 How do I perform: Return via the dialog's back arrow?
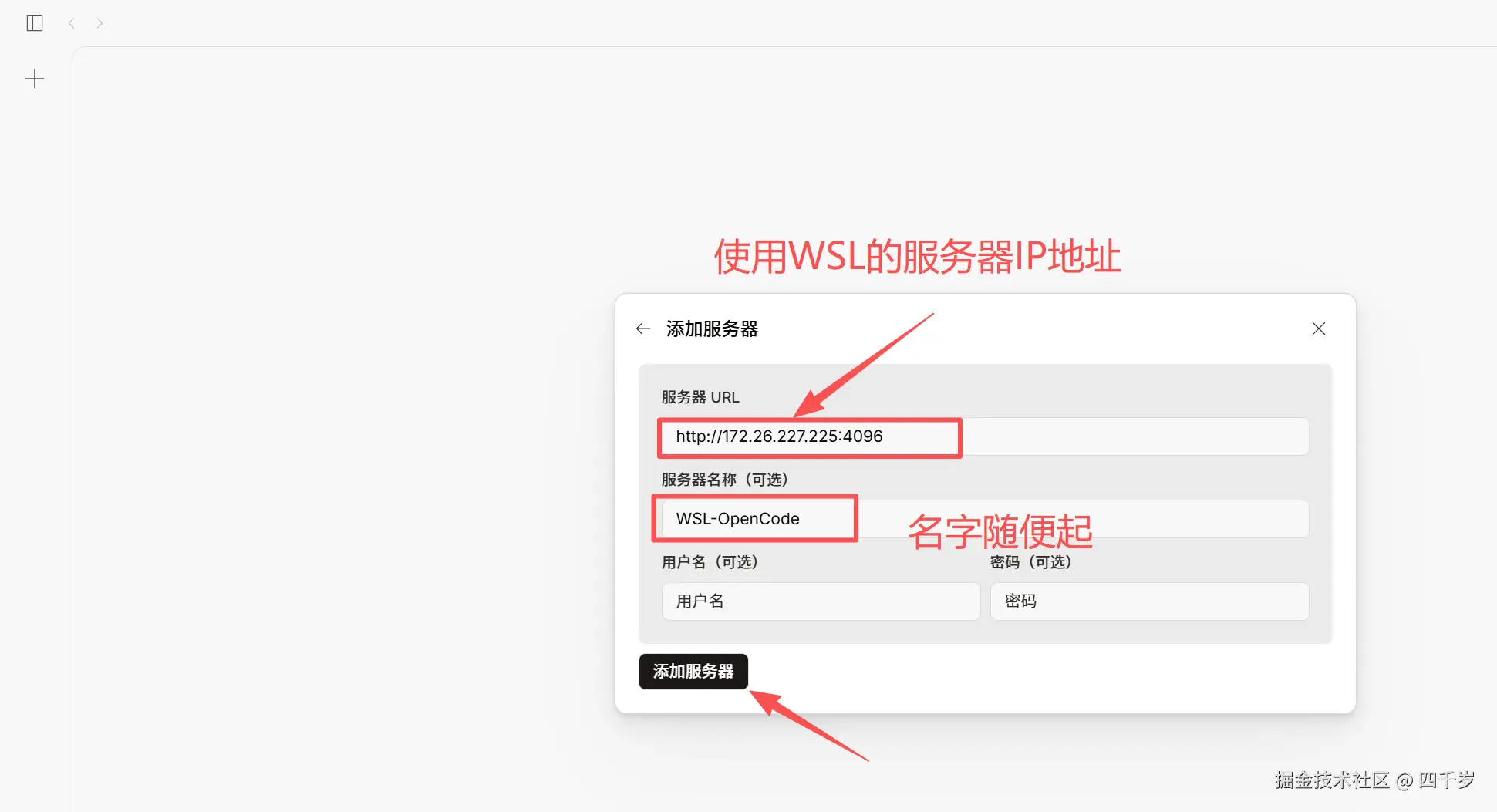tap(643, 329)
